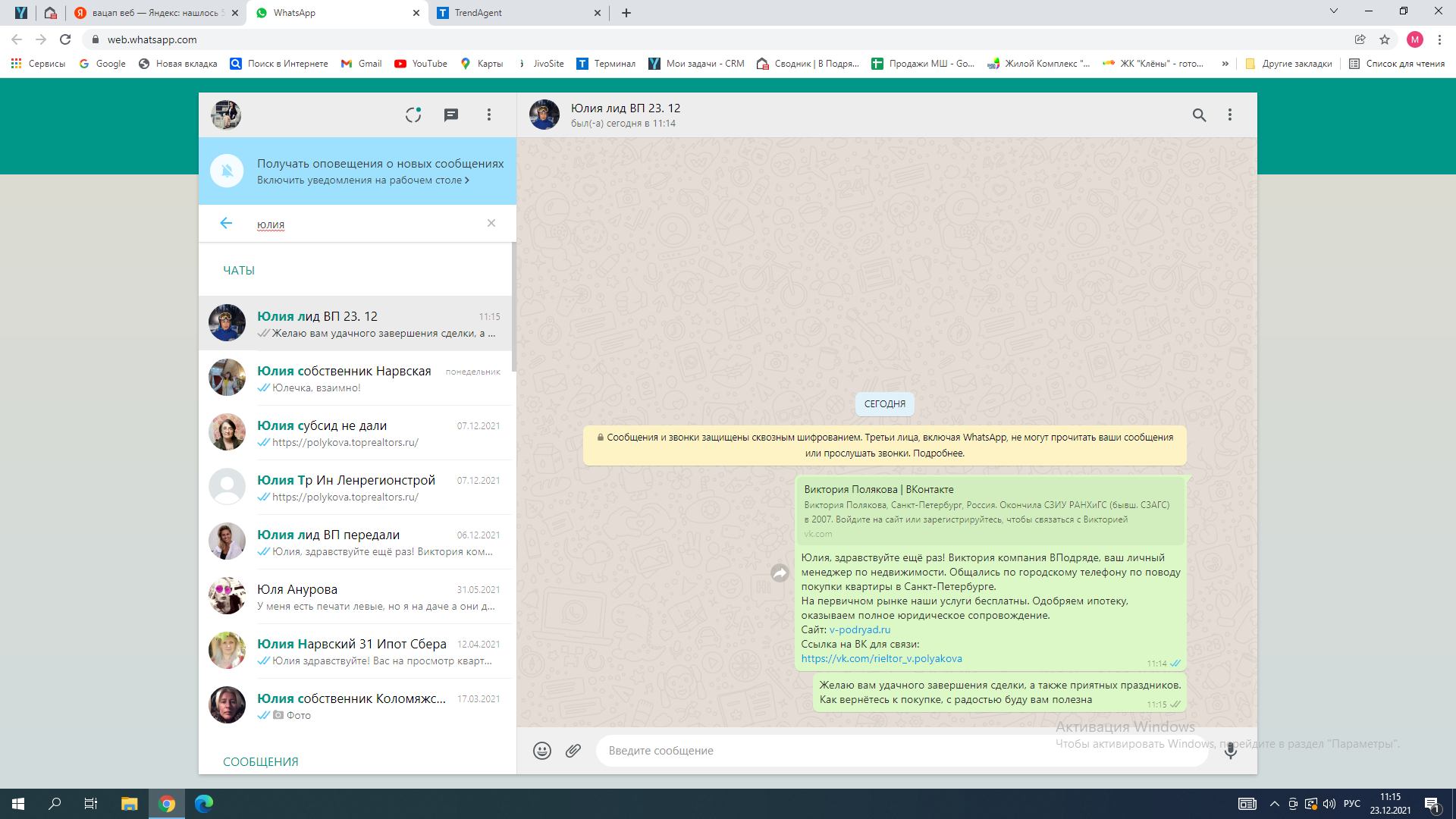The width and height of the screenshot is (1456, 819).
Task: Expand hidden bookmarks chevron
Action: [x=1225, y=64]
